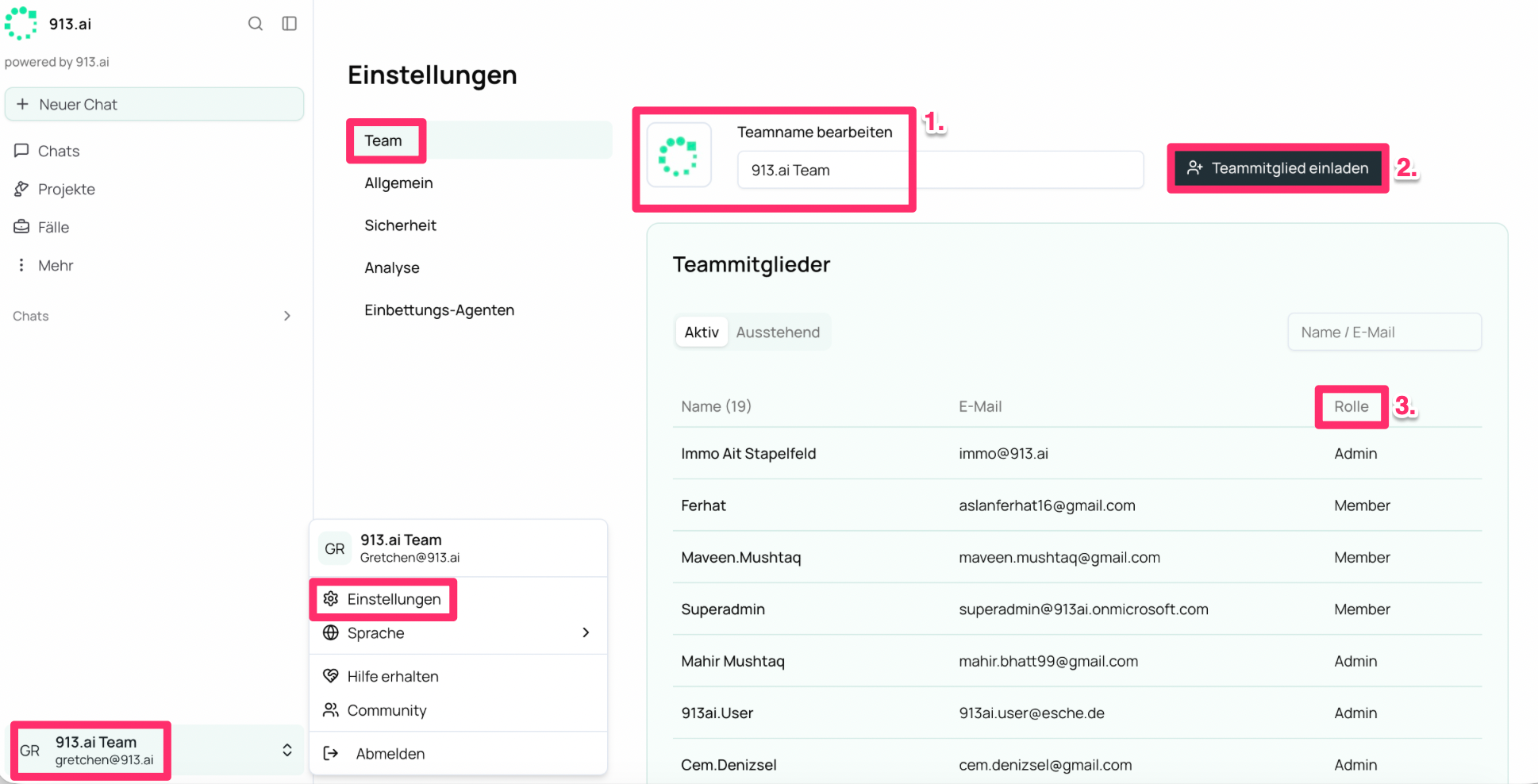Image resolution: width=1538 pixels, height=784 pixels.
Task: Click the three-dot icon beside Mehr
Action: coord(21,265)
